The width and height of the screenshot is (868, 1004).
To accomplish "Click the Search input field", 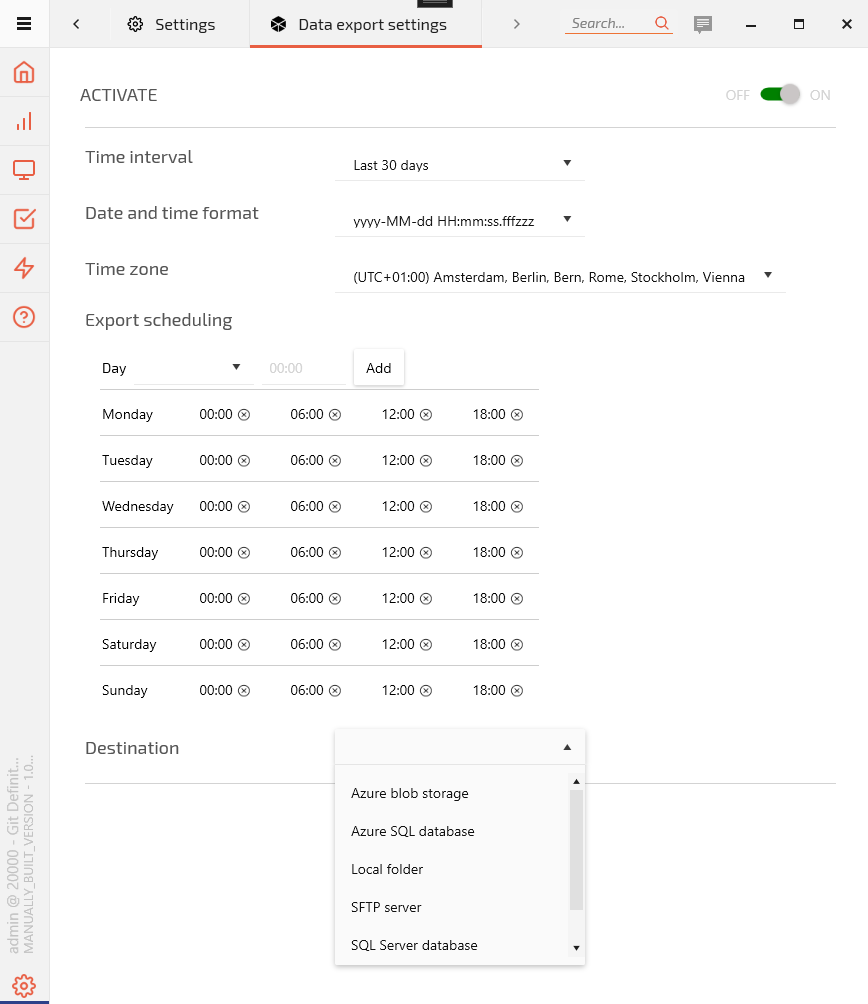I will pos(608,23).
